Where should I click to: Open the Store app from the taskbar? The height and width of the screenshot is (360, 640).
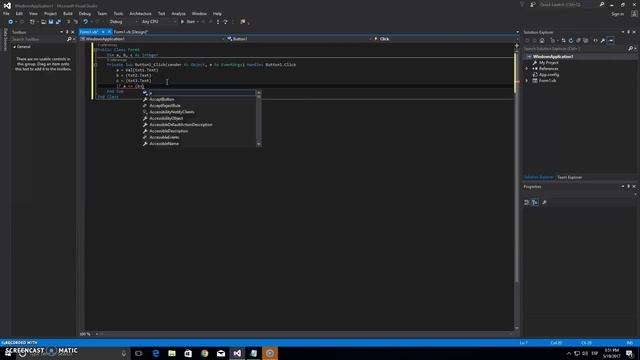pyautogui.click(x=188, y=353)
